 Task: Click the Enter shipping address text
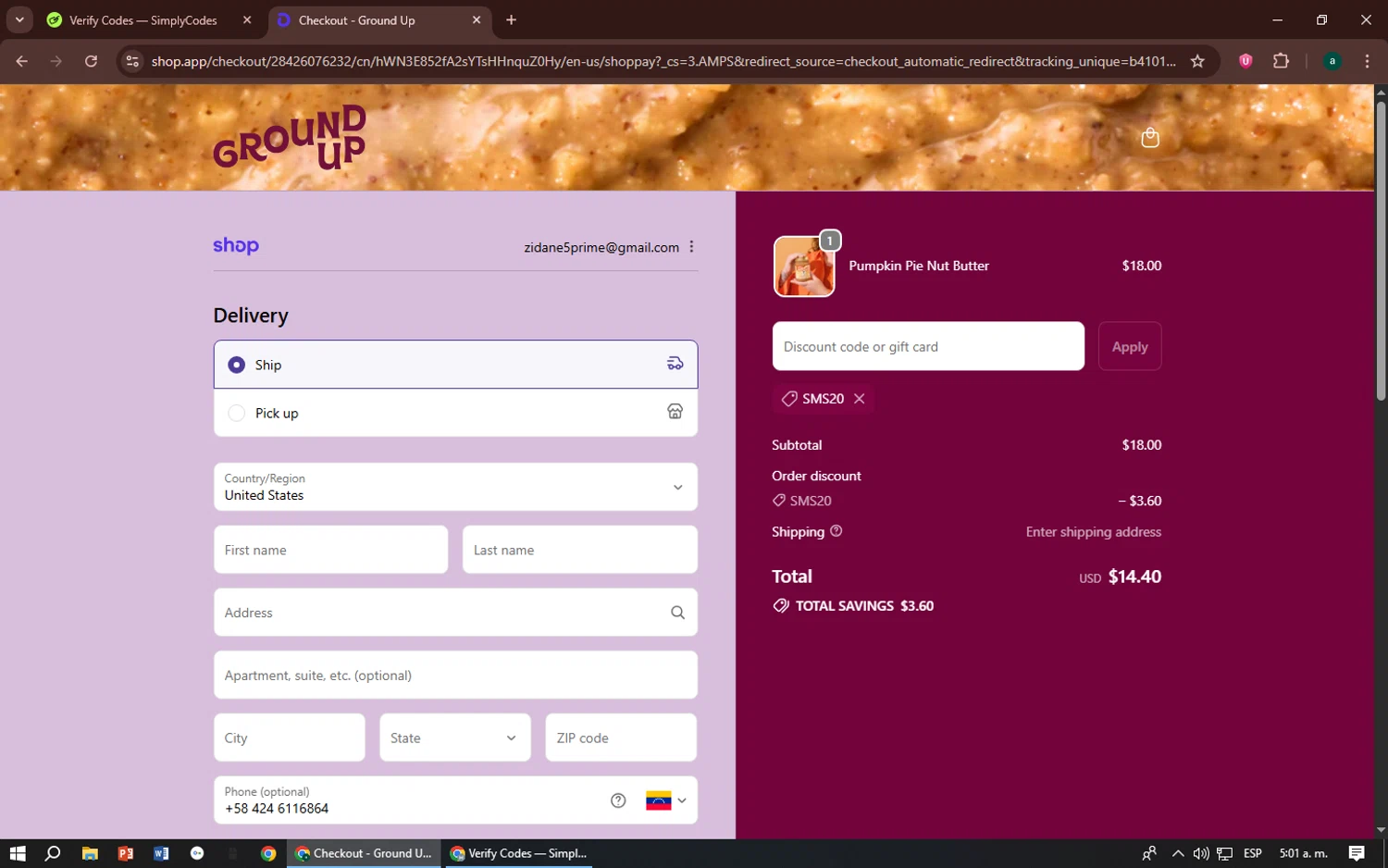[1094, 532]
